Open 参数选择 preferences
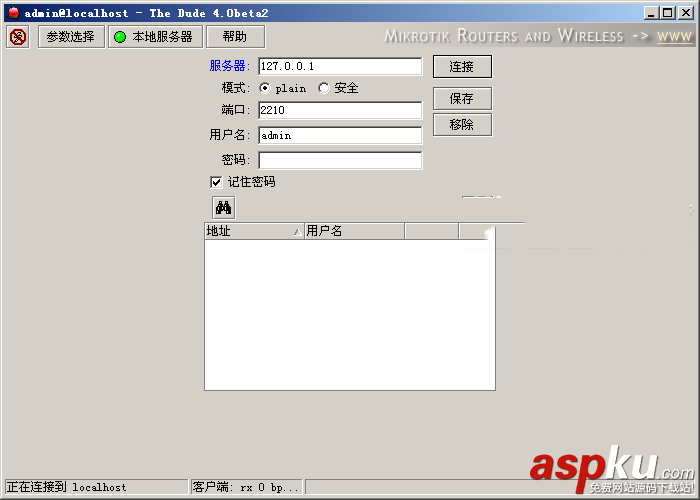Screen dimensions: 700x500 71,37
